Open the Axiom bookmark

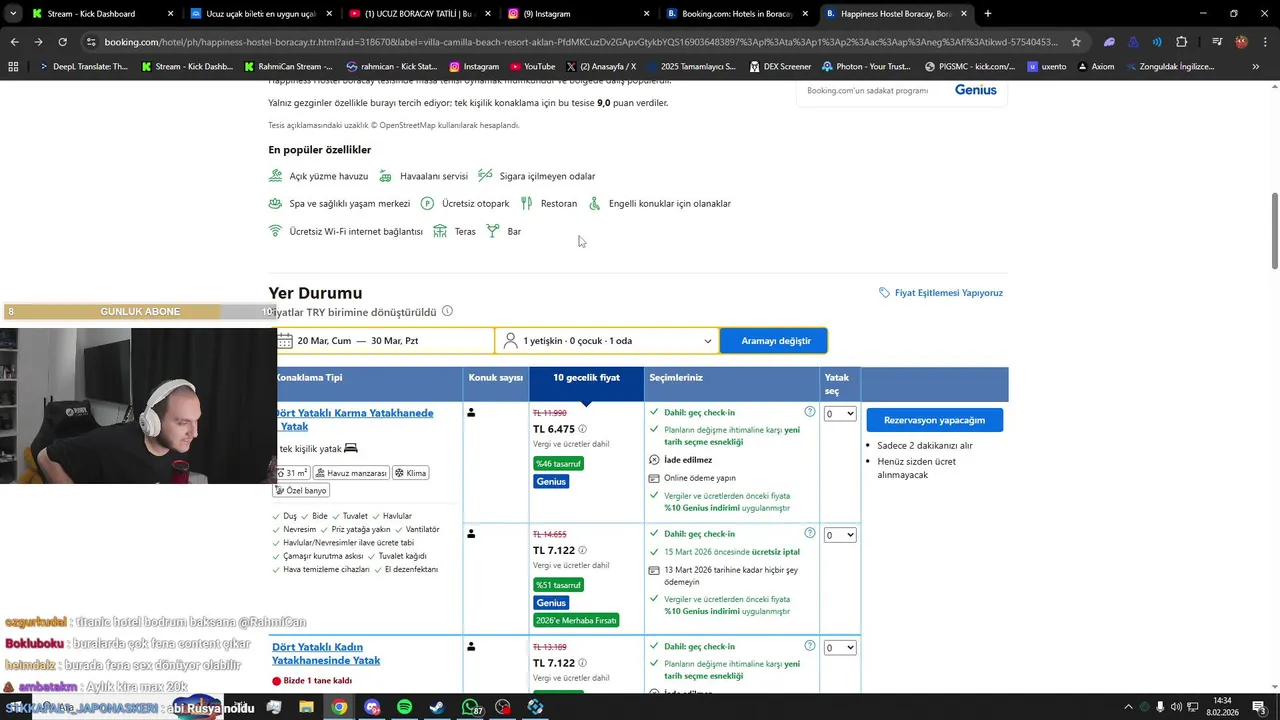[x=1094, y=66]
